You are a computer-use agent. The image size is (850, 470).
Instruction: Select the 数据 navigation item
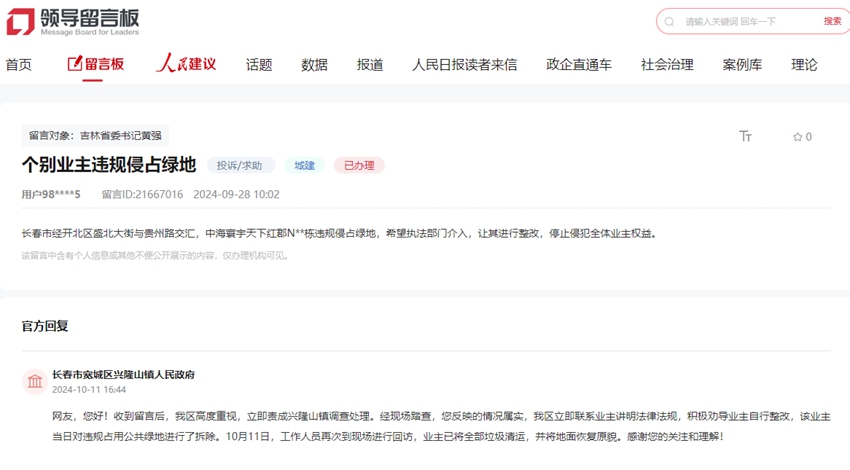pos(314,65)
